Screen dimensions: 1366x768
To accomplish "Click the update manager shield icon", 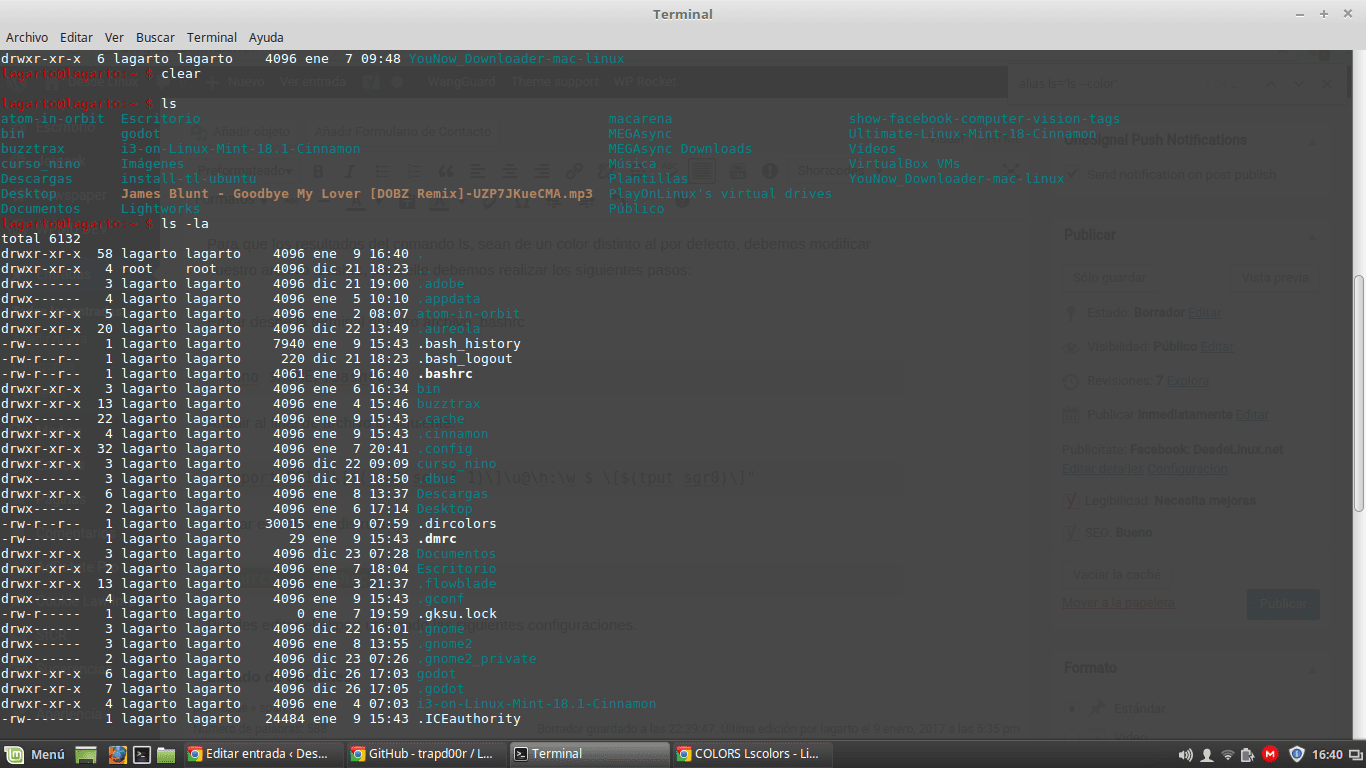I will (x=1297, y=754).
